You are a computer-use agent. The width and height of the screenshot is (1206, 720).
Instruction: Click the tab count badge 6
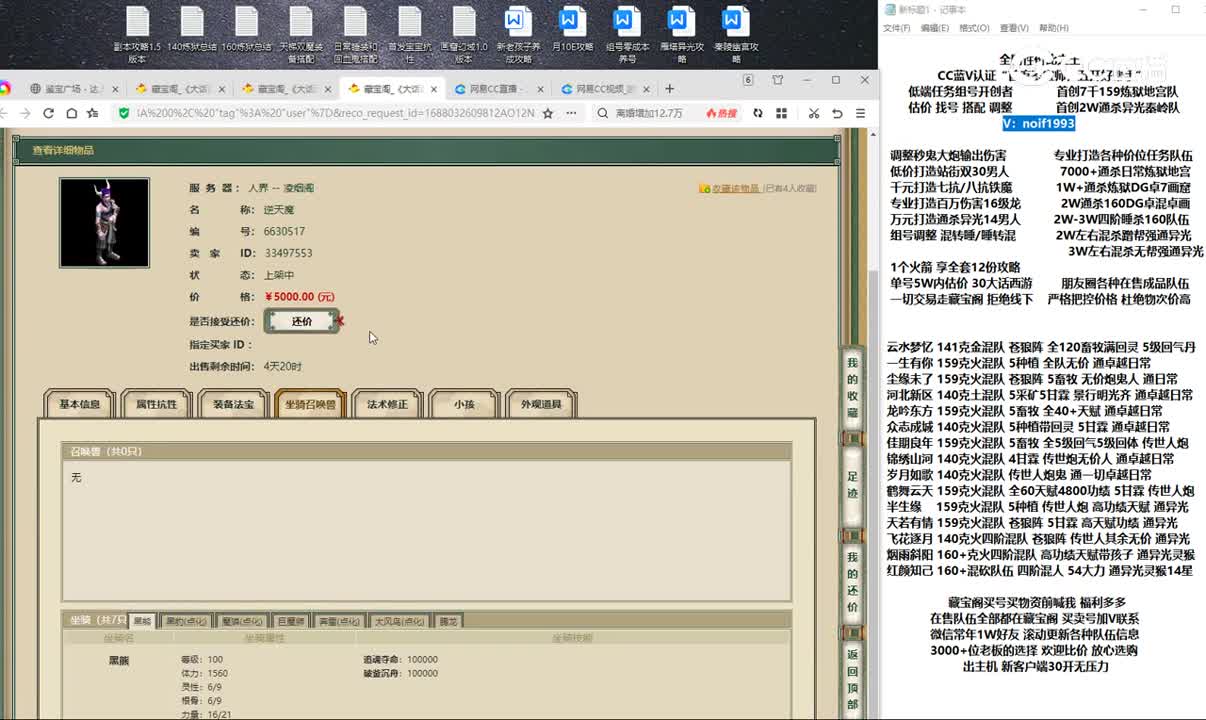point(748,80)
